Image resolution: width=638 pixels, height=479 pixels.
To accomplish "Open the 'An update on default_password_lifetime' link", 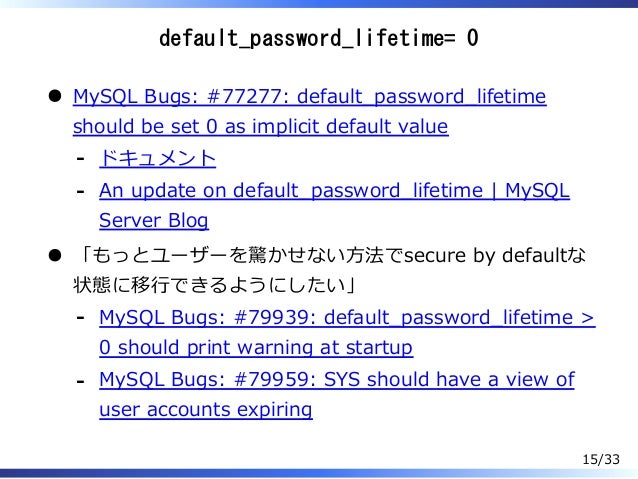I will click(x=334, y=190).
